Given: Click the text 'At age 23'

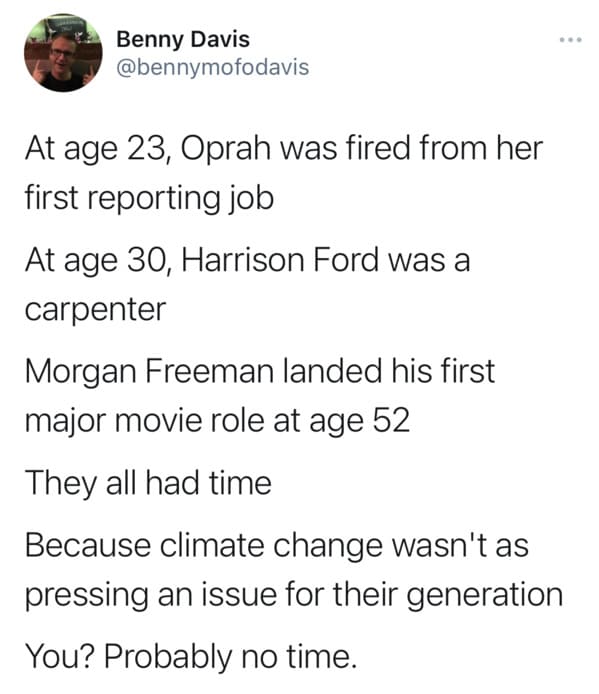Looking at the screenshot, I should point(96,149).
